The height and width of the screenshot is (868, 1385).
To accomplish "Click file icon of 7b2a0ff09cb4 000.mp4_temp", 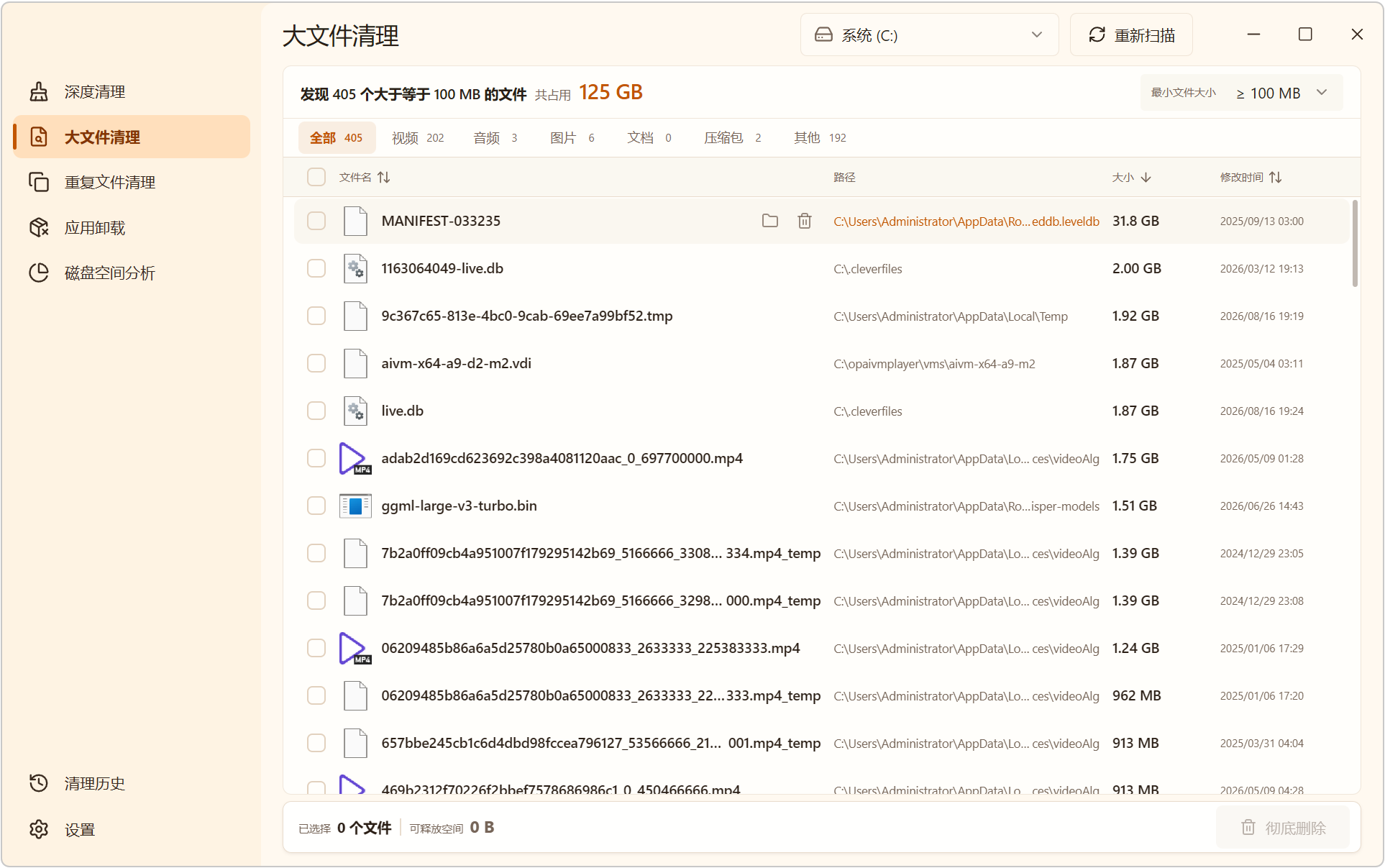I will [355, 600].
